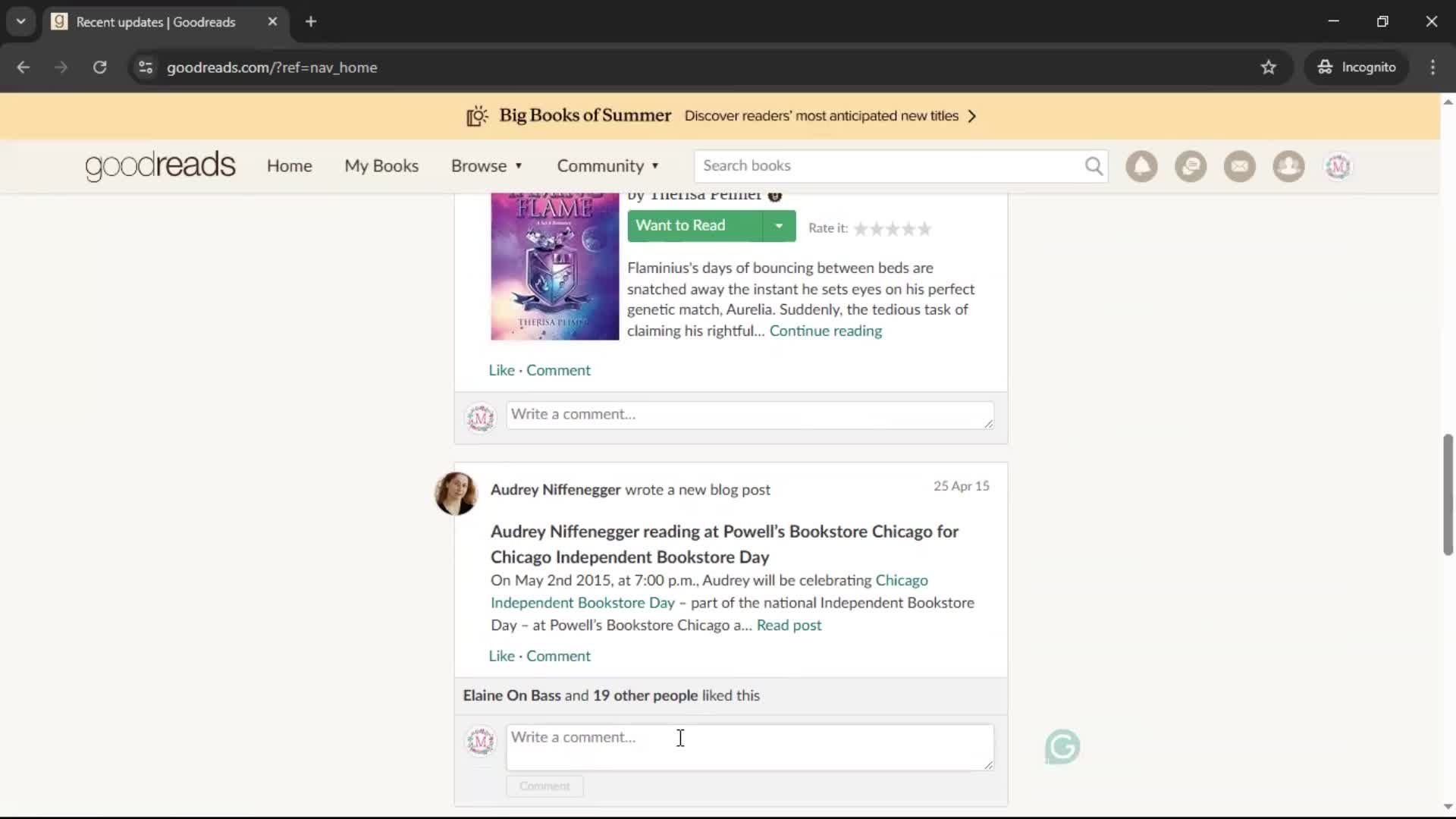This screenshot has width=1456, height=819.
Task: Open the Chrome three-dot menu
Action: coord(1432,67)
